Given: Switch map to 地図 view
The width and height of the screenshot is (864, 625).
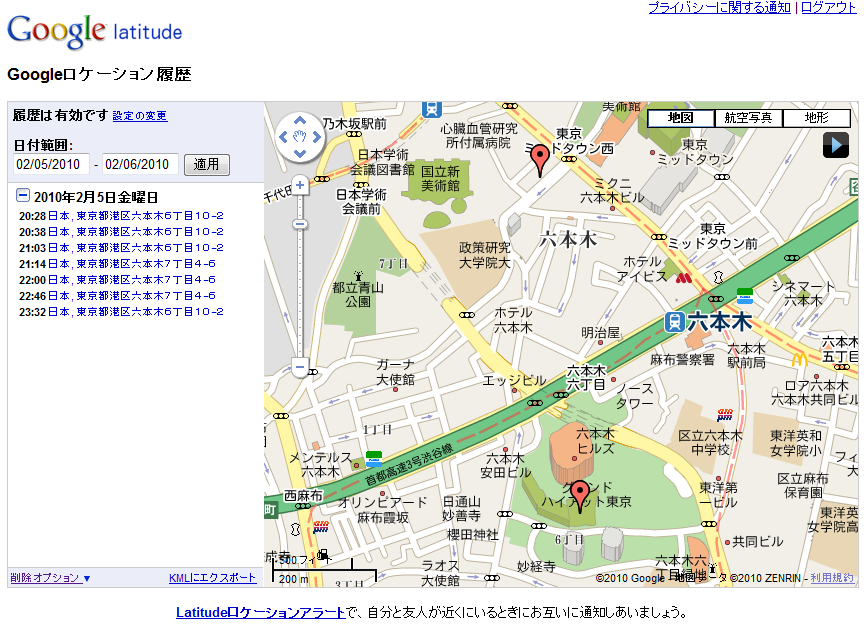Looking at the screenshot, I should (681, 117).
